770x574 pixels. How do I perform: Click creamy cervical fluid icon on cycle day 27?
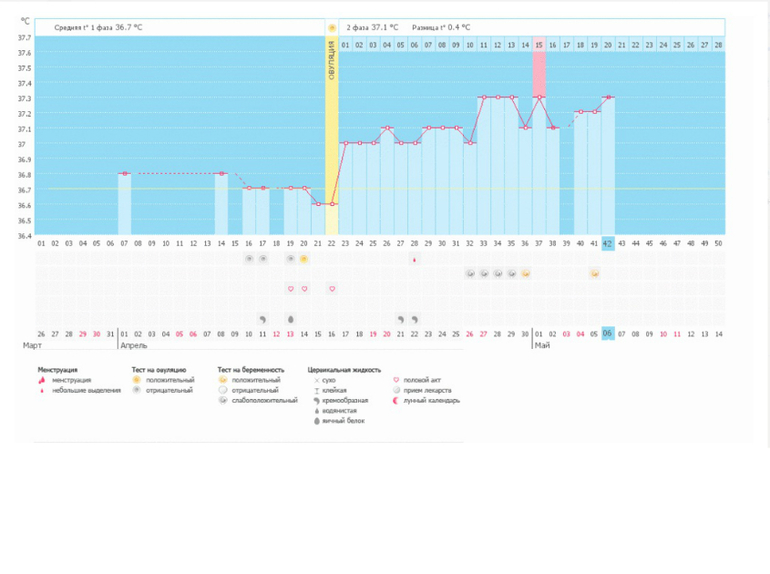pos(401,320)
